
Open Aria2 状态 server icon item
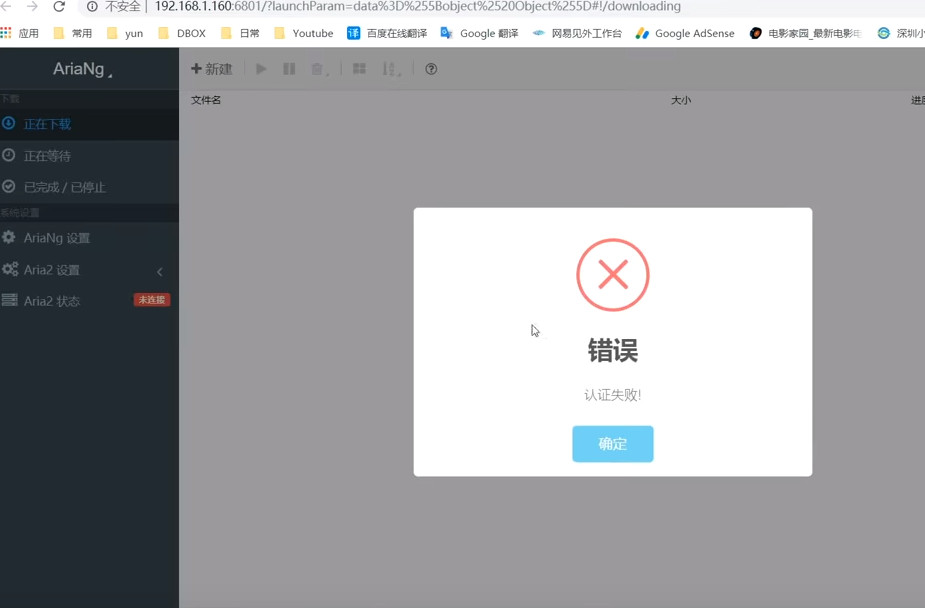51,301
